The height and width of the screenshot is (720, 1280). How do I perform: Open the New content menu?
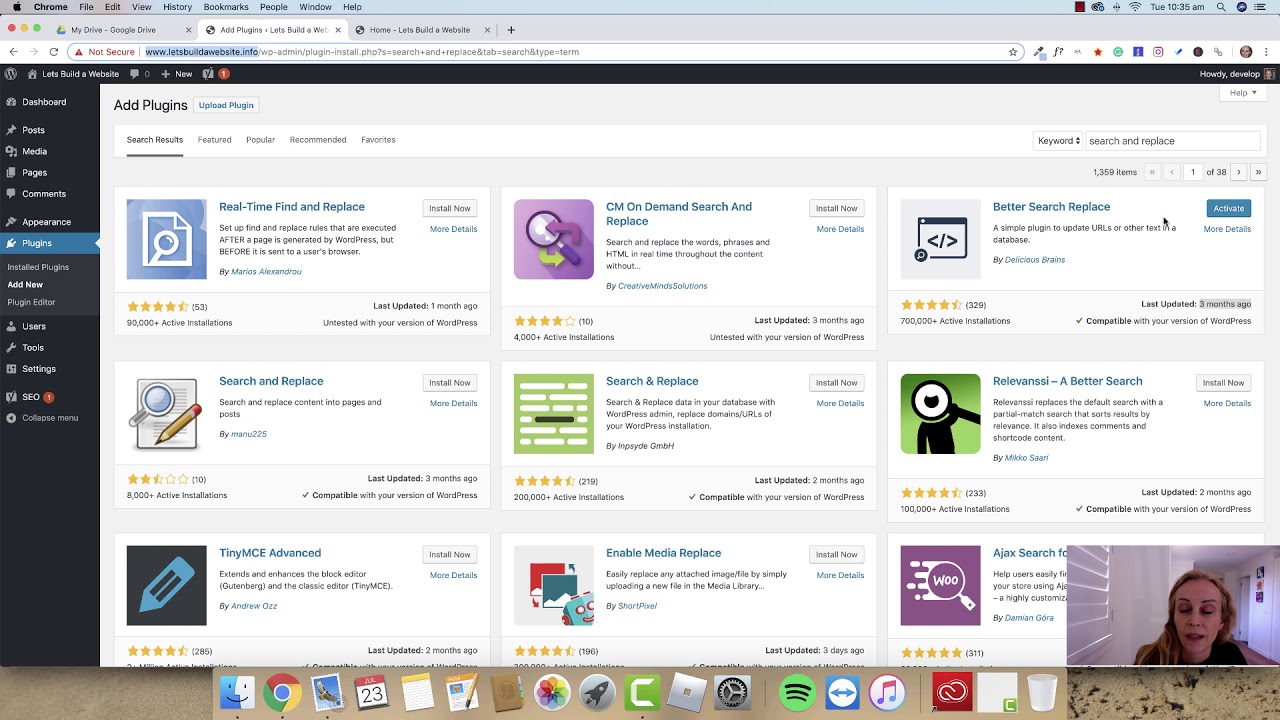click(x=176, y=74)
